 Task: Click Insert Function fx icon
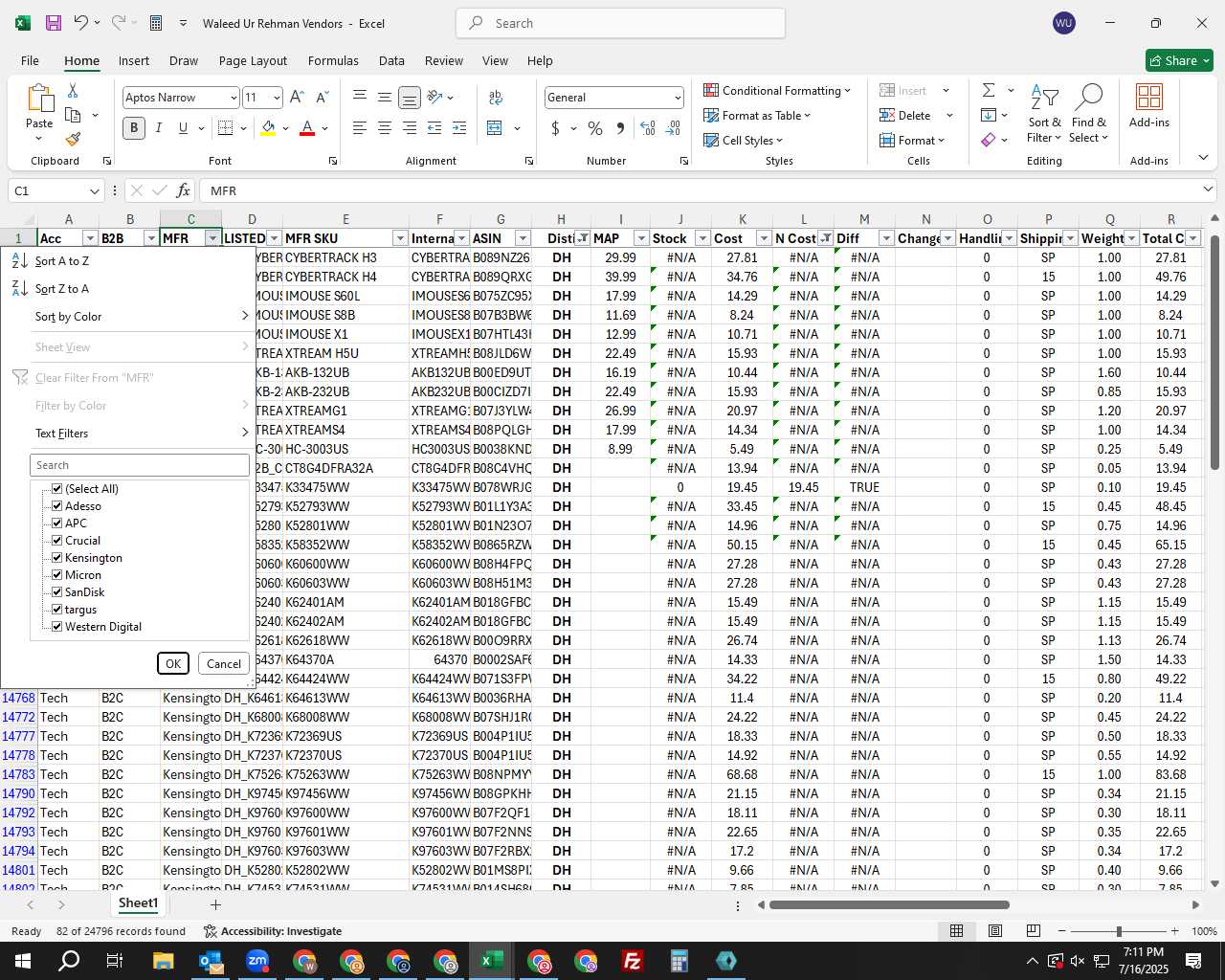click(x=183, y=190)
